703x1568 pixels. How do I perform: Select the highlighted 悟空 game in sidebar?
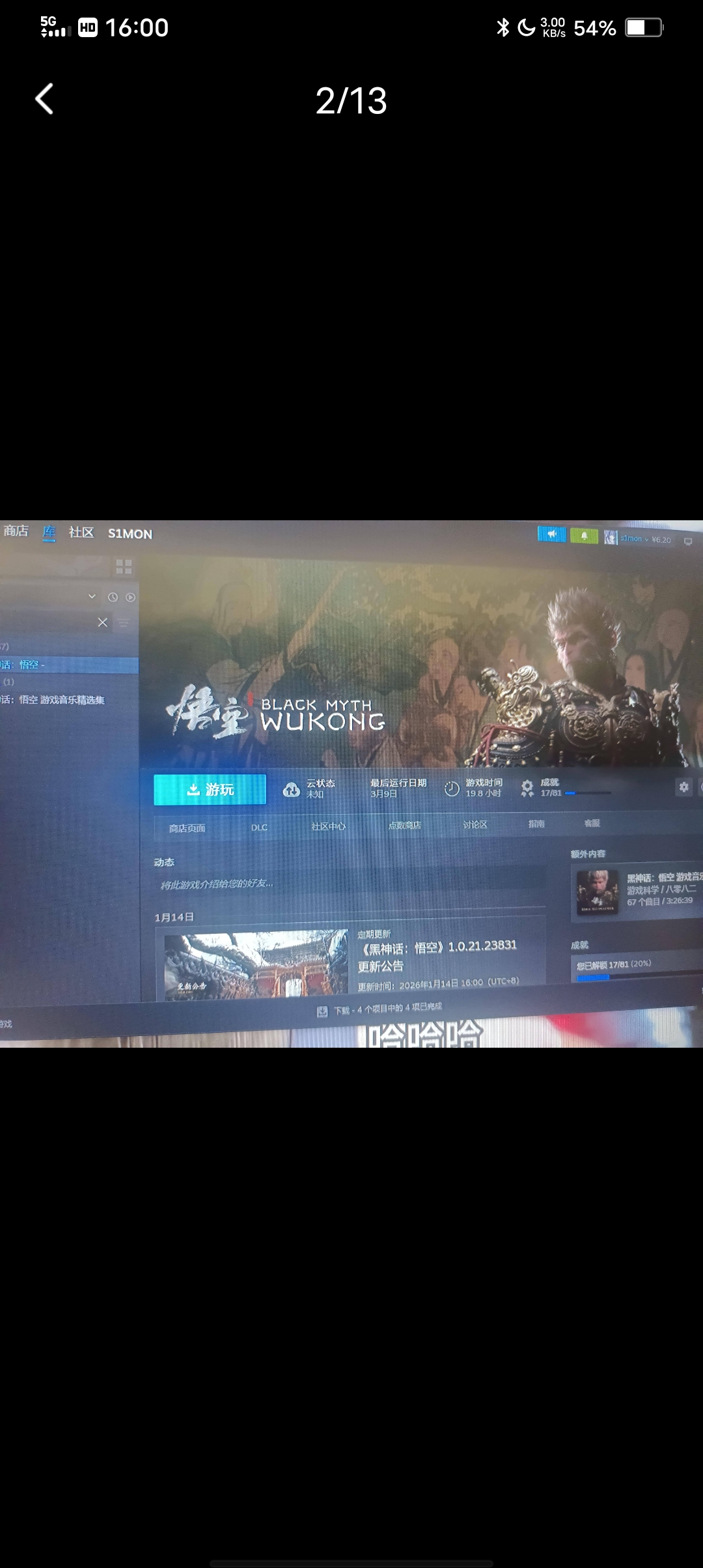pos(69,665)
